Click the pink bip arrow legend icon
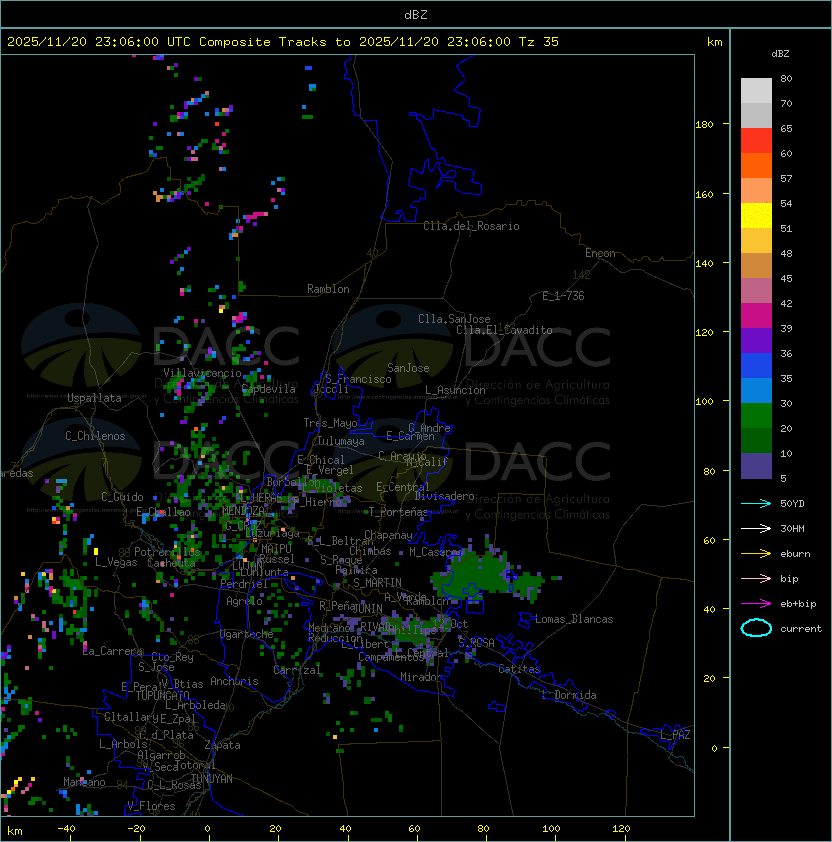This screenshot has height=842, width=832. pos(756,578)
